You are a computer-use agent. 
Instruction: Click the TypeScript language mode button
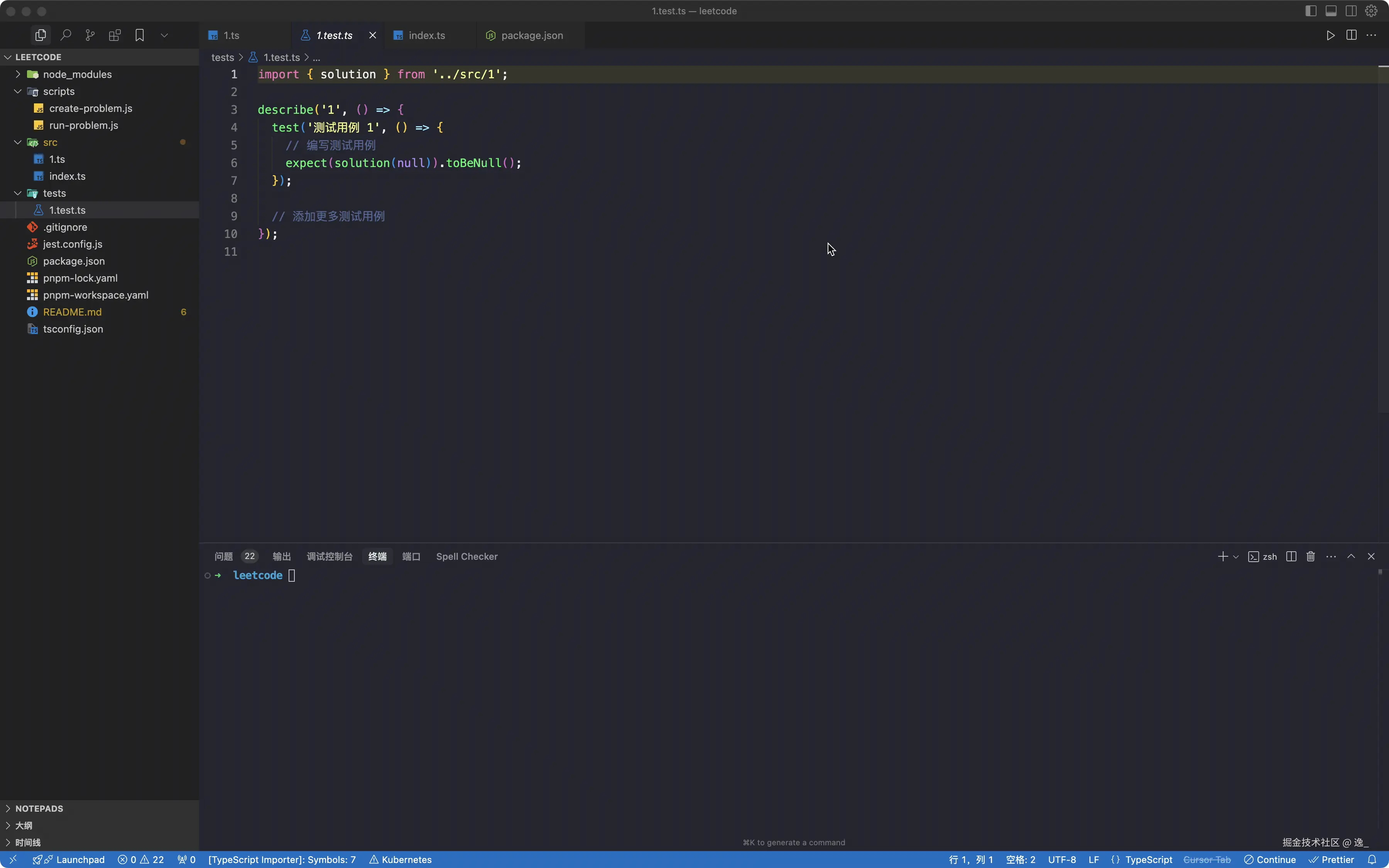point(1149,860)
